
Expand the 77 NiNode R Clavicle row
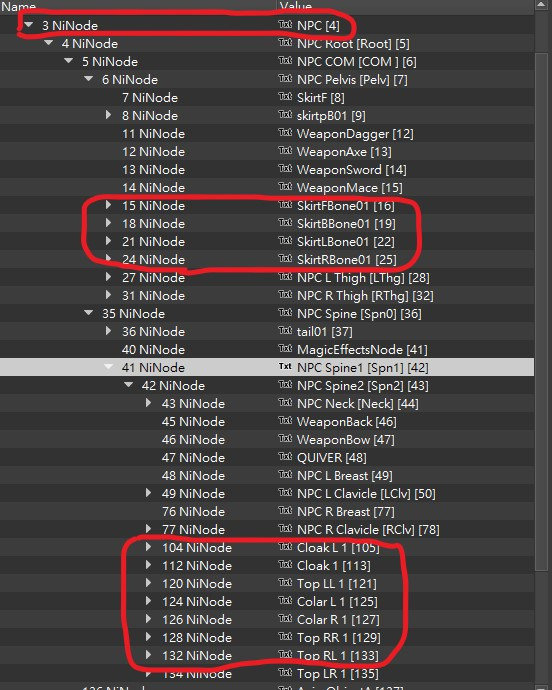pyautogui.click(x=148, y=529)
